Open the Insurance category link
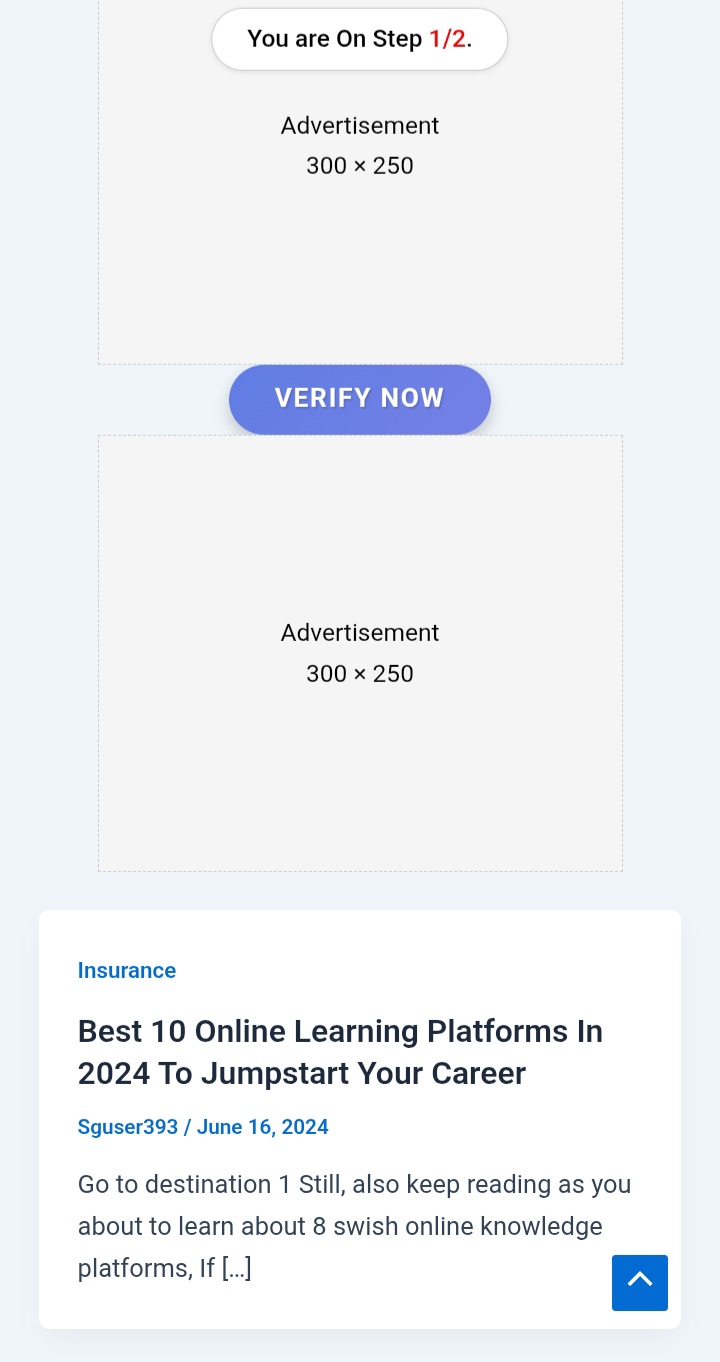 [127, 970]
